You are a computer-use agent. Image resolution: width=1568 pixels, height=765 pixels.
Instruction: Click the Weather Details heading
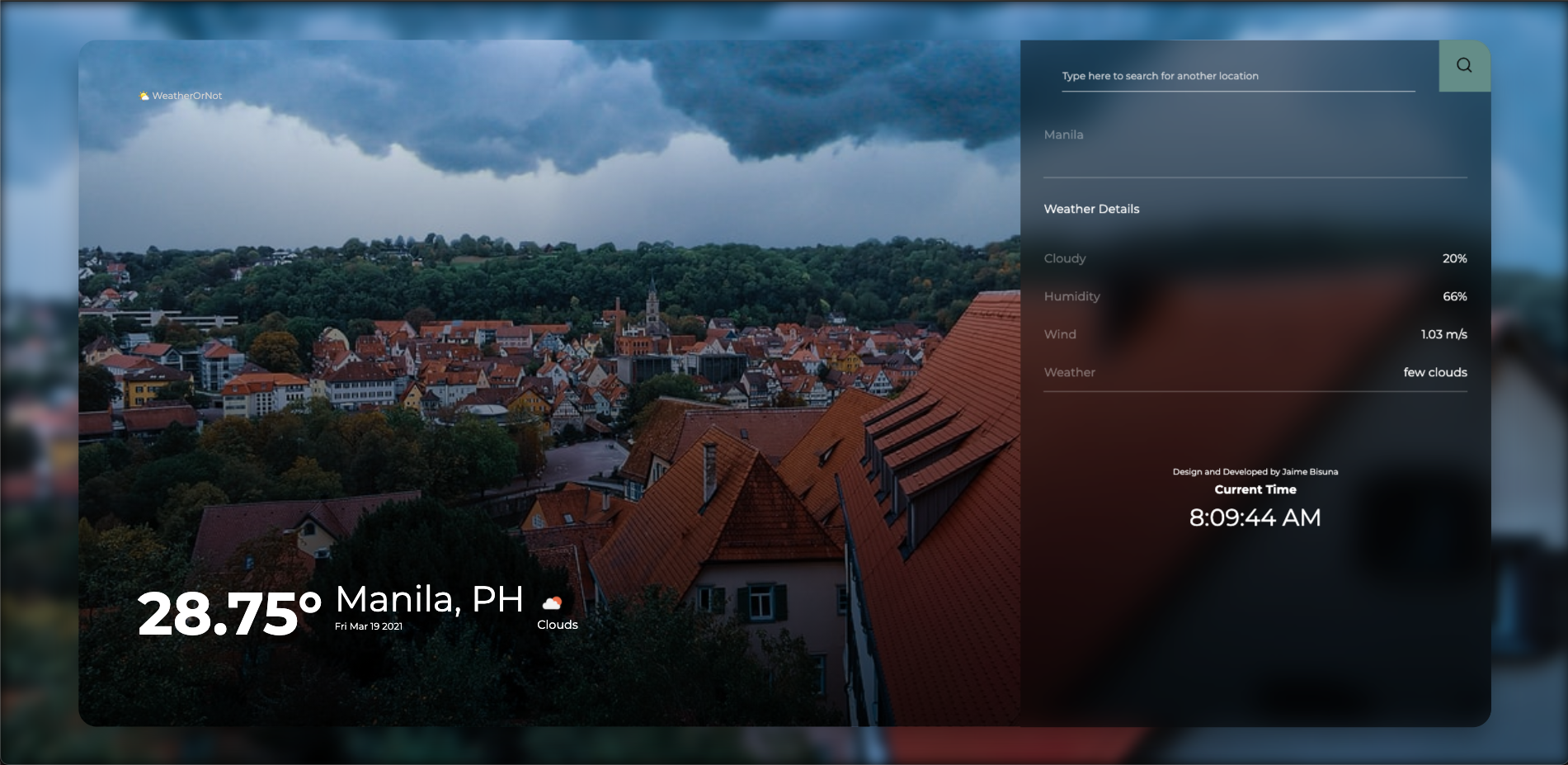pos(1091,209)
